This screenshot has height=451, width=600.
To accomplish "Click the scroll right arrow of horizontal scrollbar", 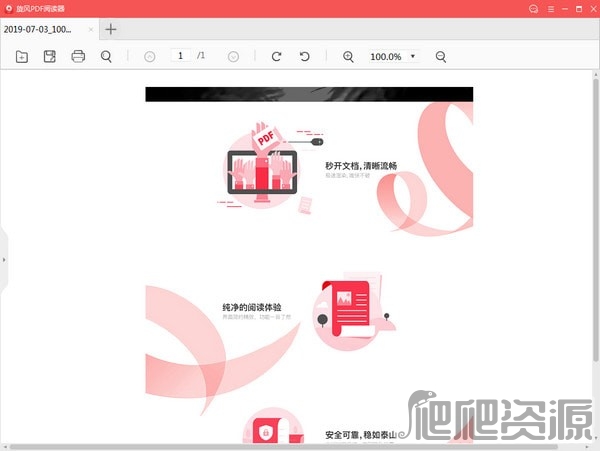I will click(x=587, y=447).
